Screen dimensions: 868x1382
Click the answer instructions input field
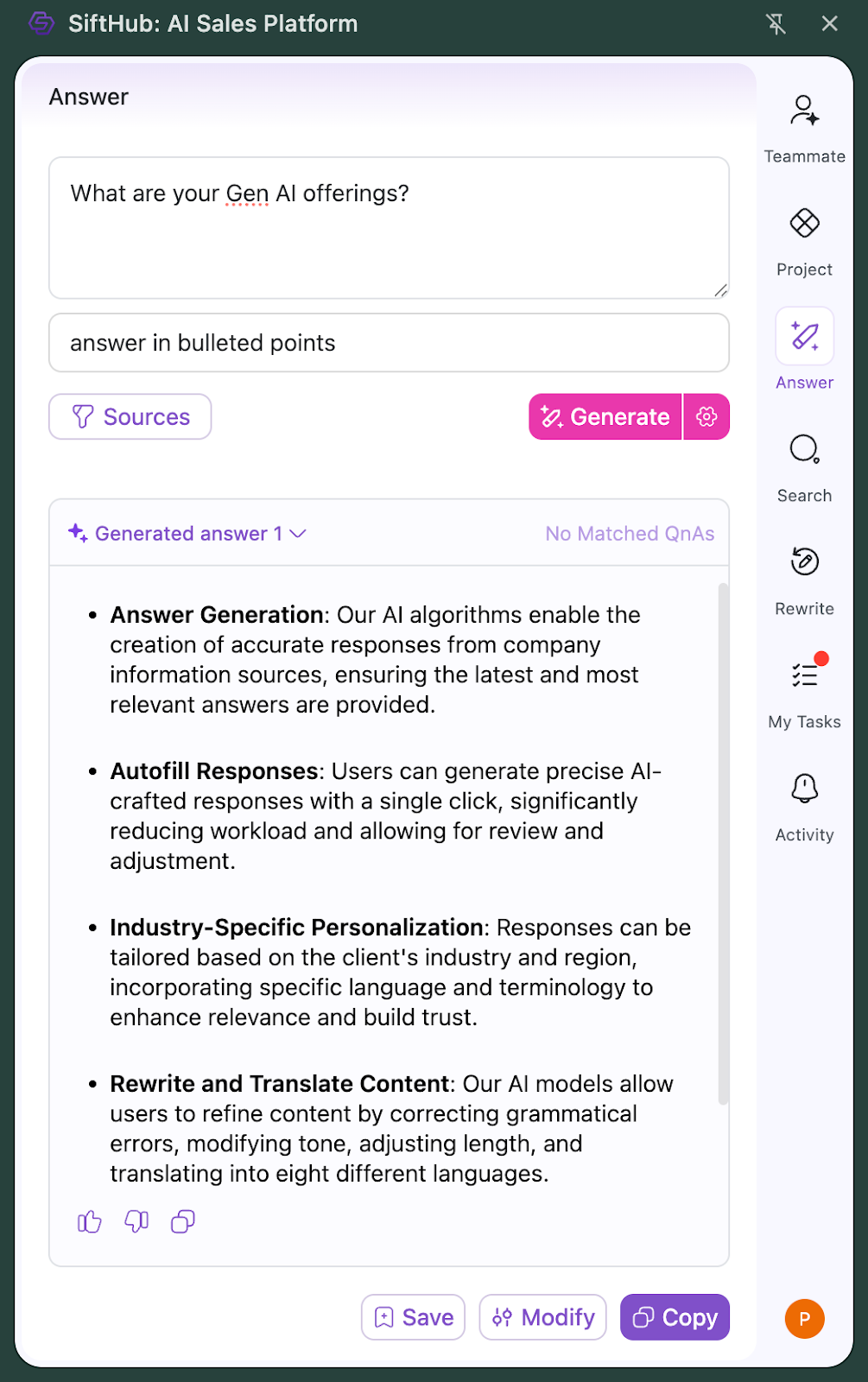[389, 343]
